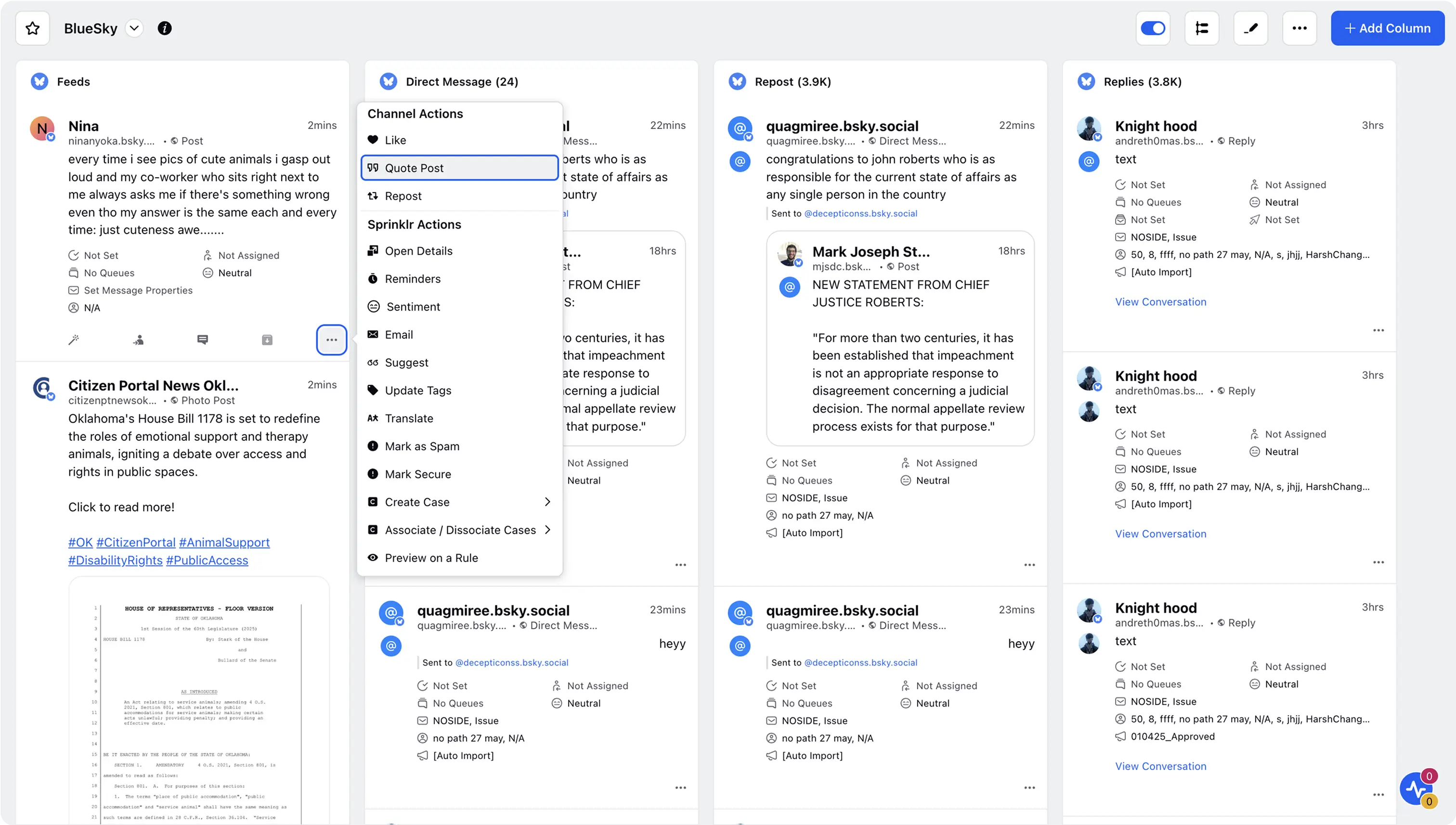This screenshot has width=1456, height=825.
Task: Open the column layout settings icon
Action: point(1201,28)
